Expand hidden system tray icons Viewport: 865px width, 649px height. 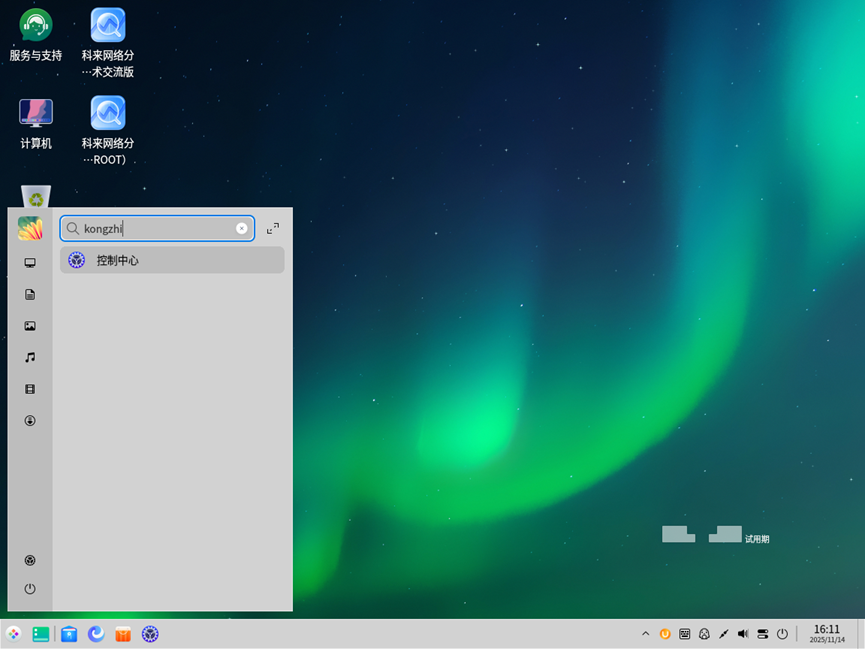click(x=646, y=634)
